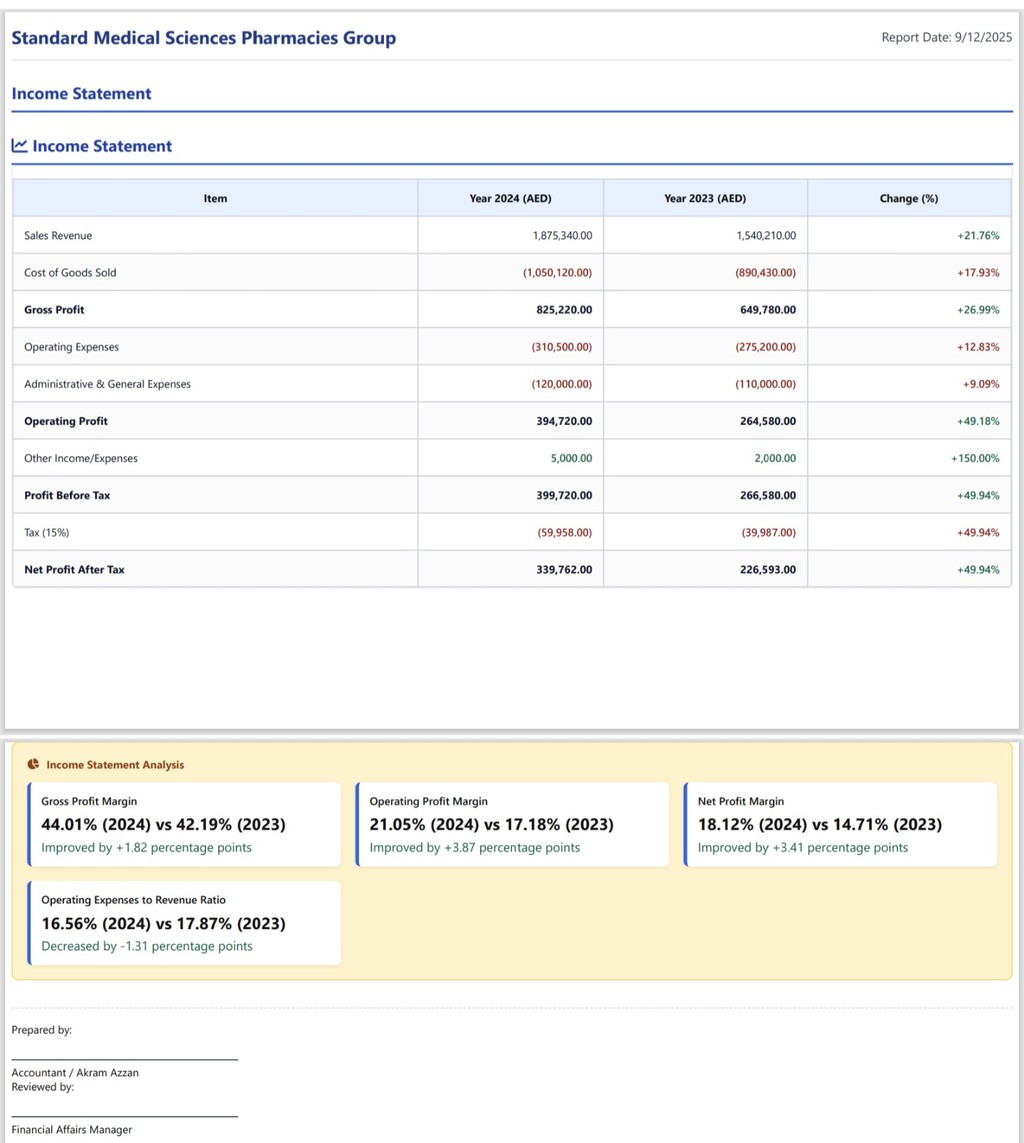Screen dimensions: 1024x1143
Task: Click the Financial Affairs Manager signature line
Action: pos(124,1116)
